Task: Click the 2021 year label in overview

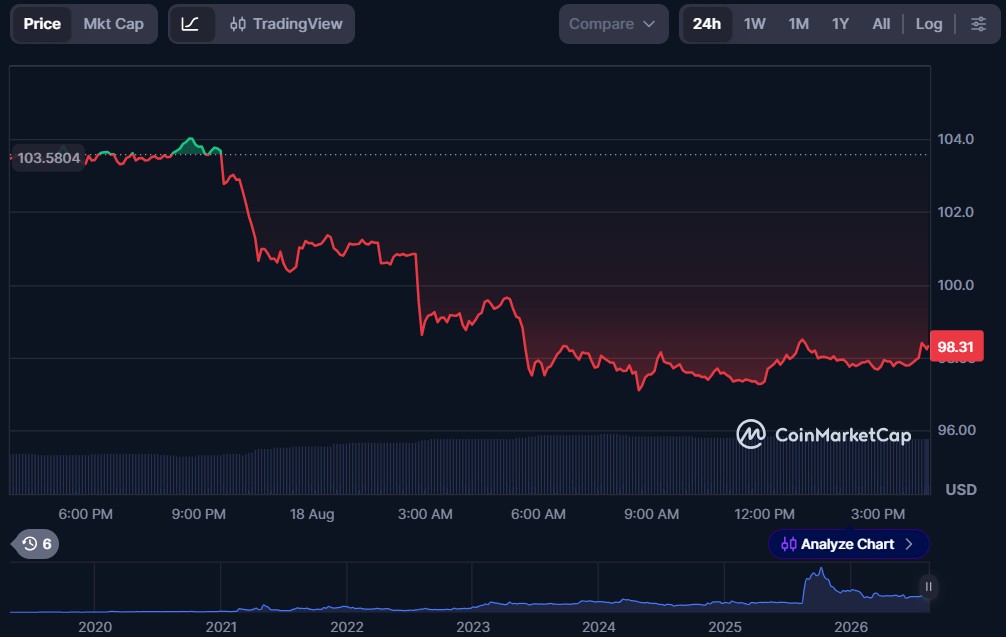Action: tap(221, 627)
